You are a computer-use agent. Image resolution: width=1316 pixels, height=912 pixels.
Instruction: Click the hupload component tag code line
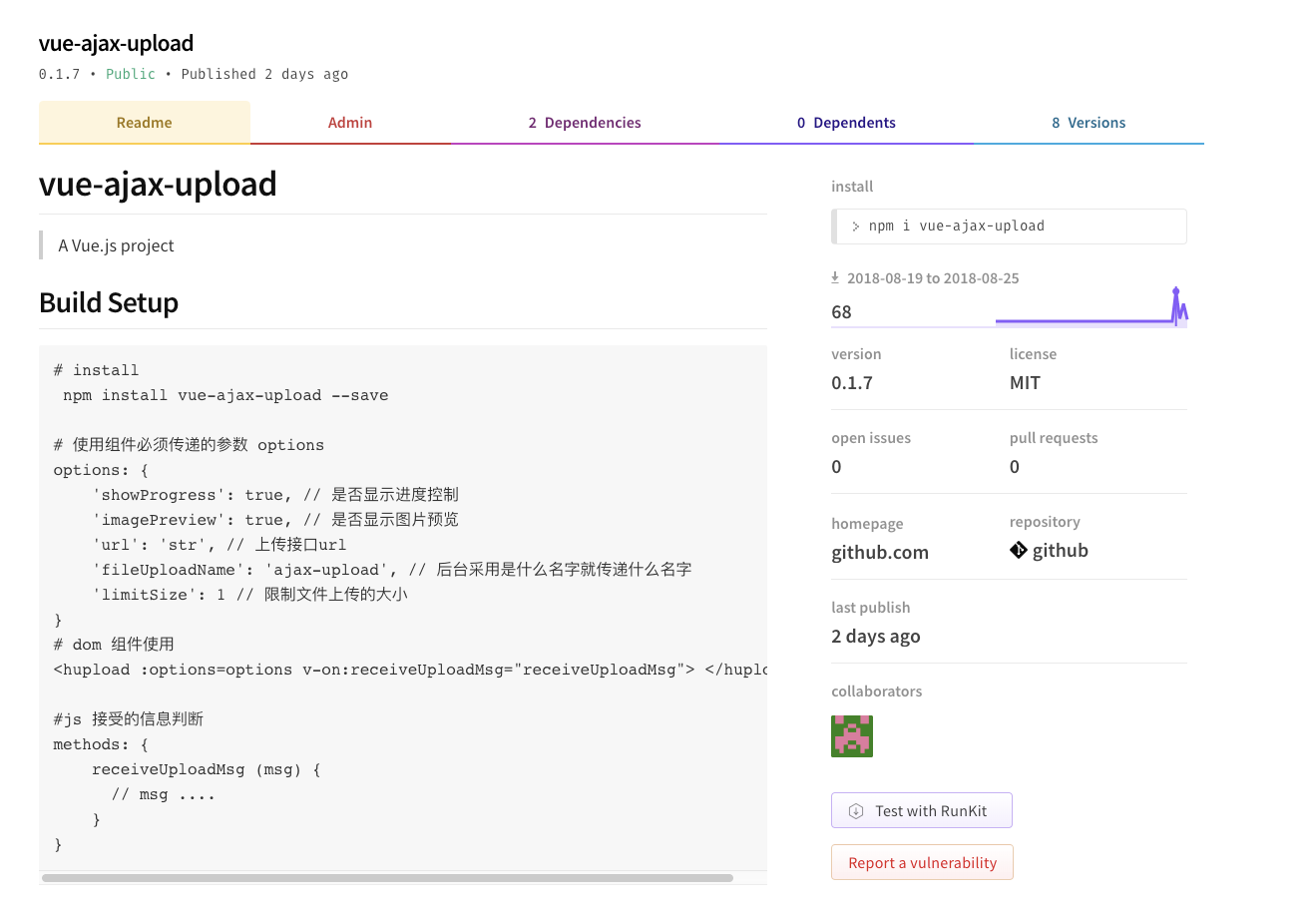(410, 670)
